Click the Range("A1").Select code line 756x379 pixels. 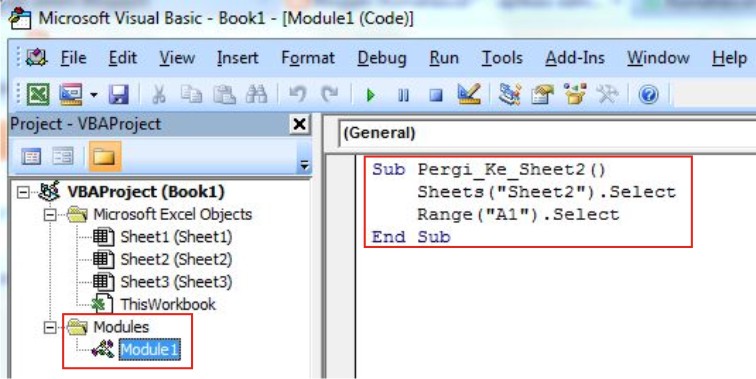pos(518,215)
